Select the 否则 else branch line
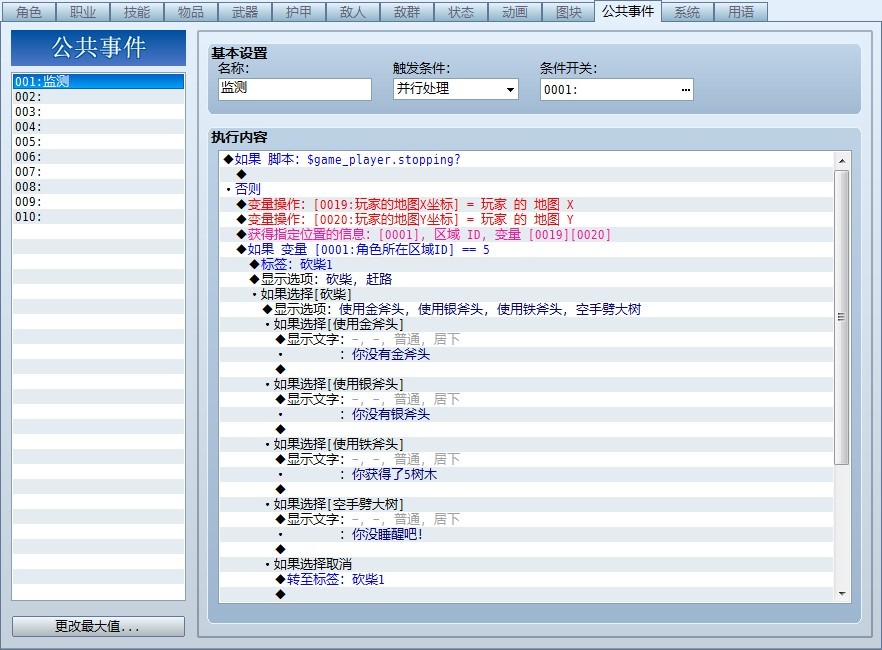 (526, 189)
